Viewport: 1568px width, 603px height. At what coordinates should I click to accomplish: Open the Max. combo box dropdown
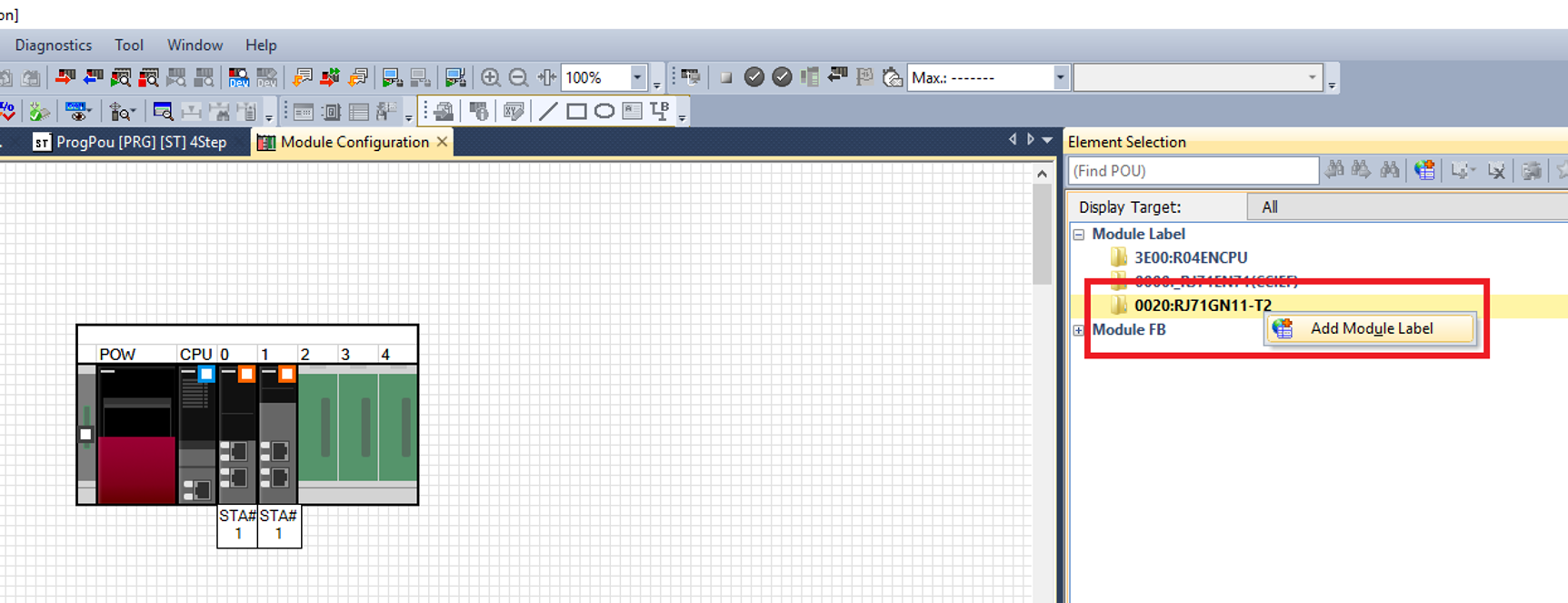tap(1060, 77)
